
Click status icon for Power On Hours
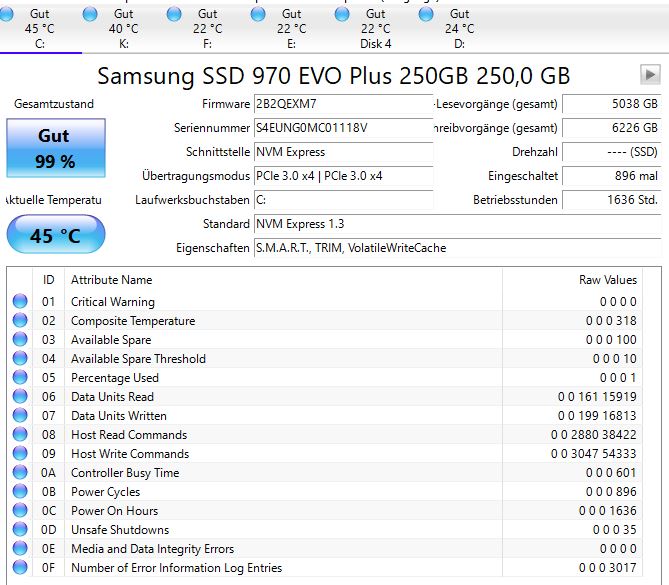coord(20,510)
